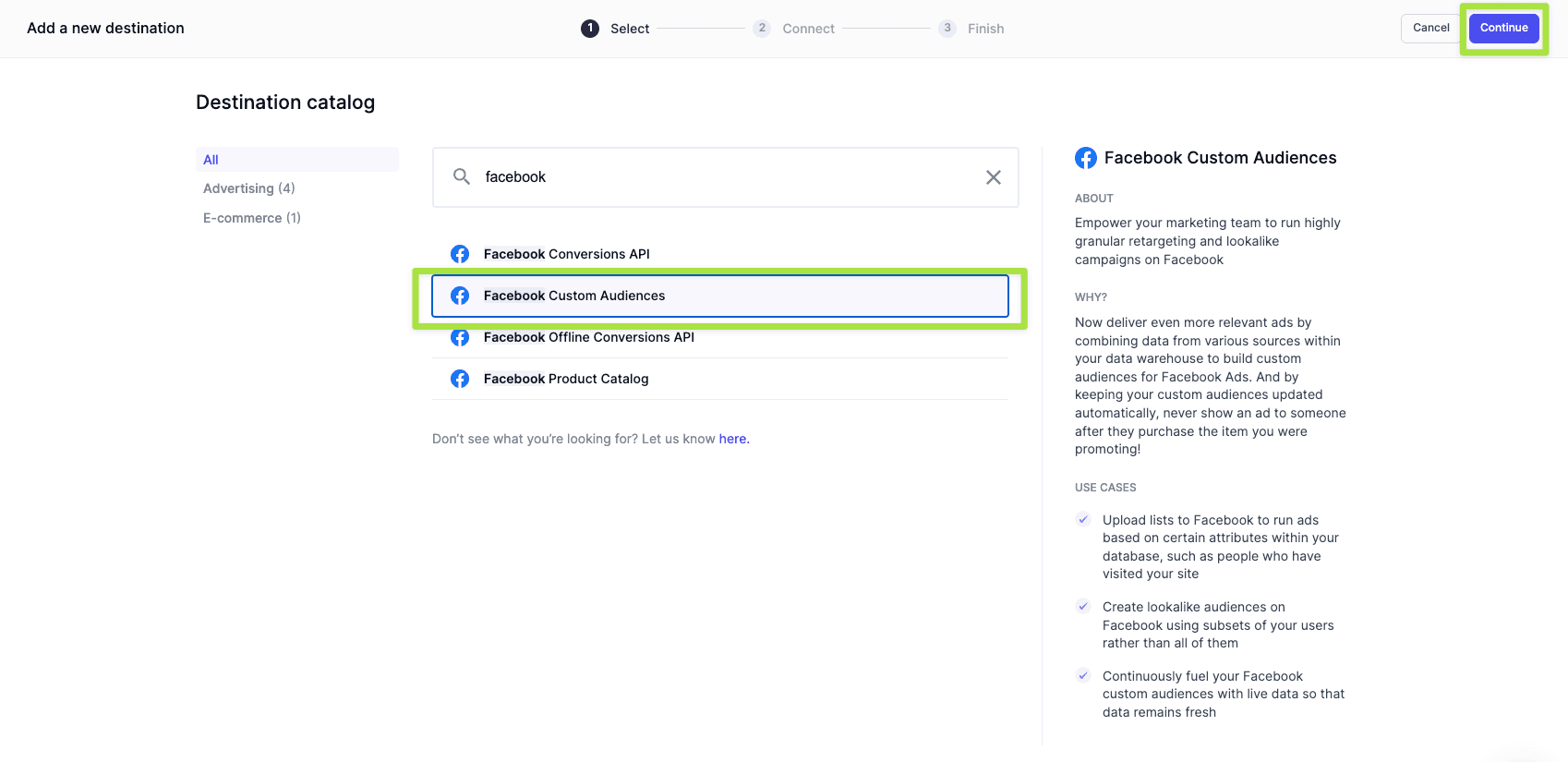Filter by E-commerce (1) category

point(252,218)
